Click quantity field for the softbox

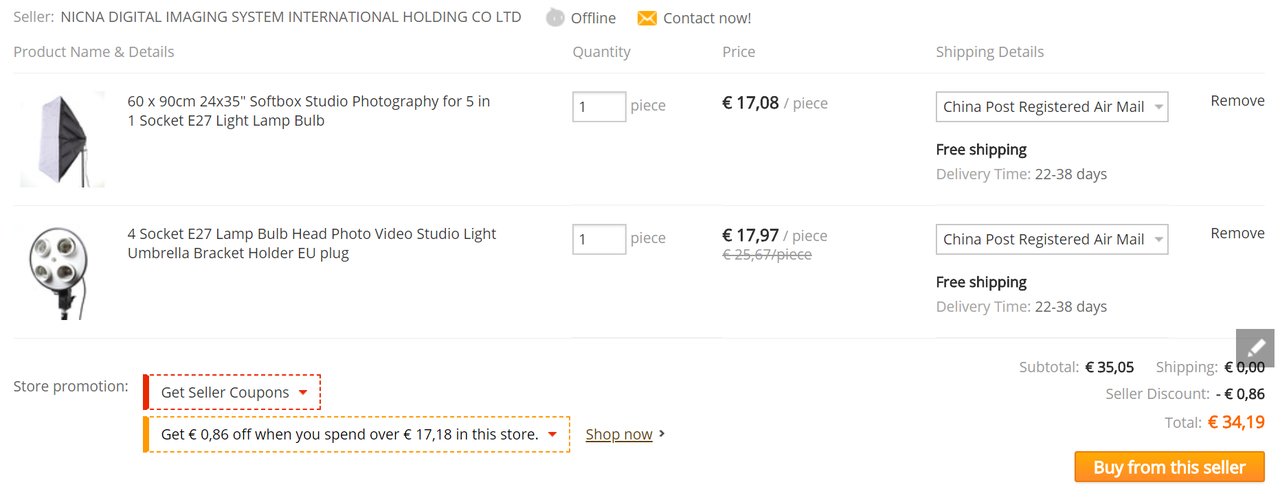[599, 106]
